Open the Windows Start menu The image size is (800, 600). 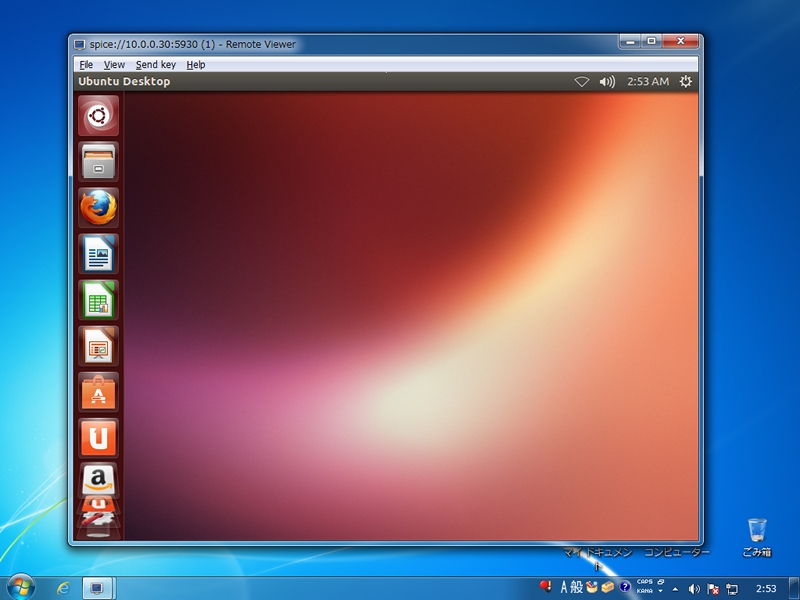pyautogui.click(x=20, y=587)
